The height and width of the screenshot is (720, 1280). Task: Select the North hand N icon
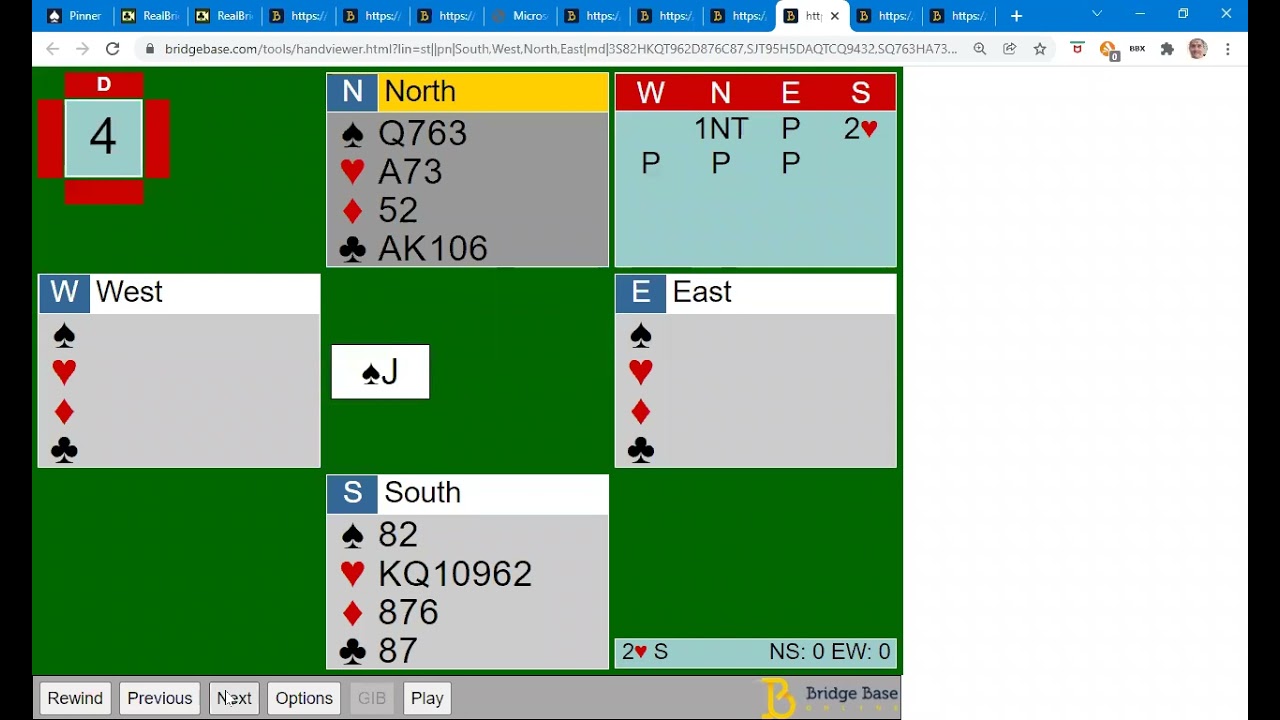[352, 92]
